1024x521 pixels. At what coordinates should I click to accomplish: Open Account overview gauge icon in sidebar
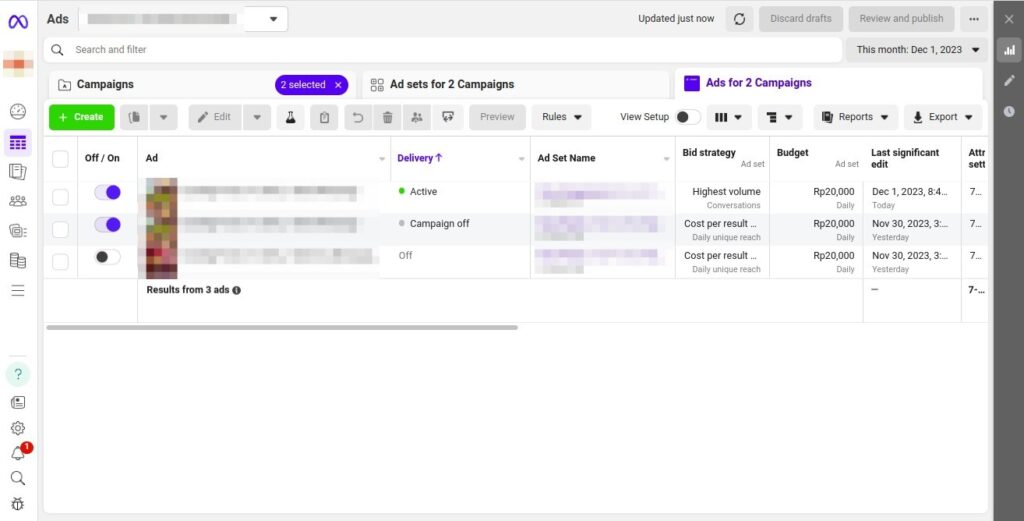pyautogui.click(x=18, y=112)
